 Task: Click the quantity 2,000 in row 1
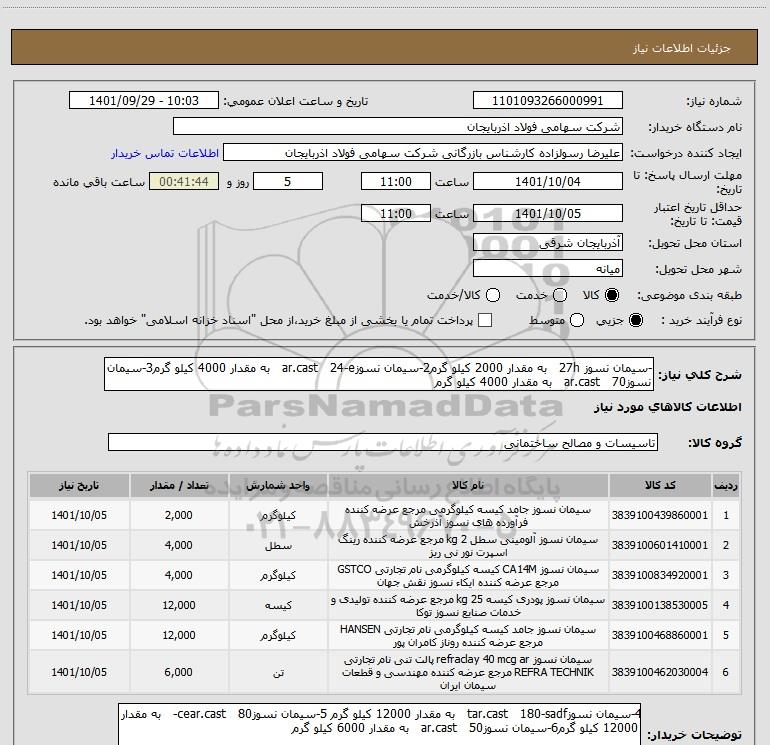tap(179, 515)
